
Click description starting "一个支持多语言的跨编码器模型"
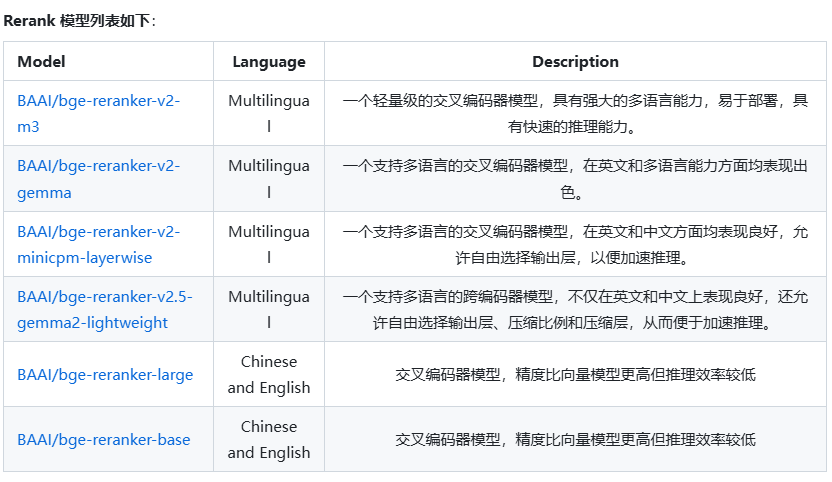click(575, 309)
